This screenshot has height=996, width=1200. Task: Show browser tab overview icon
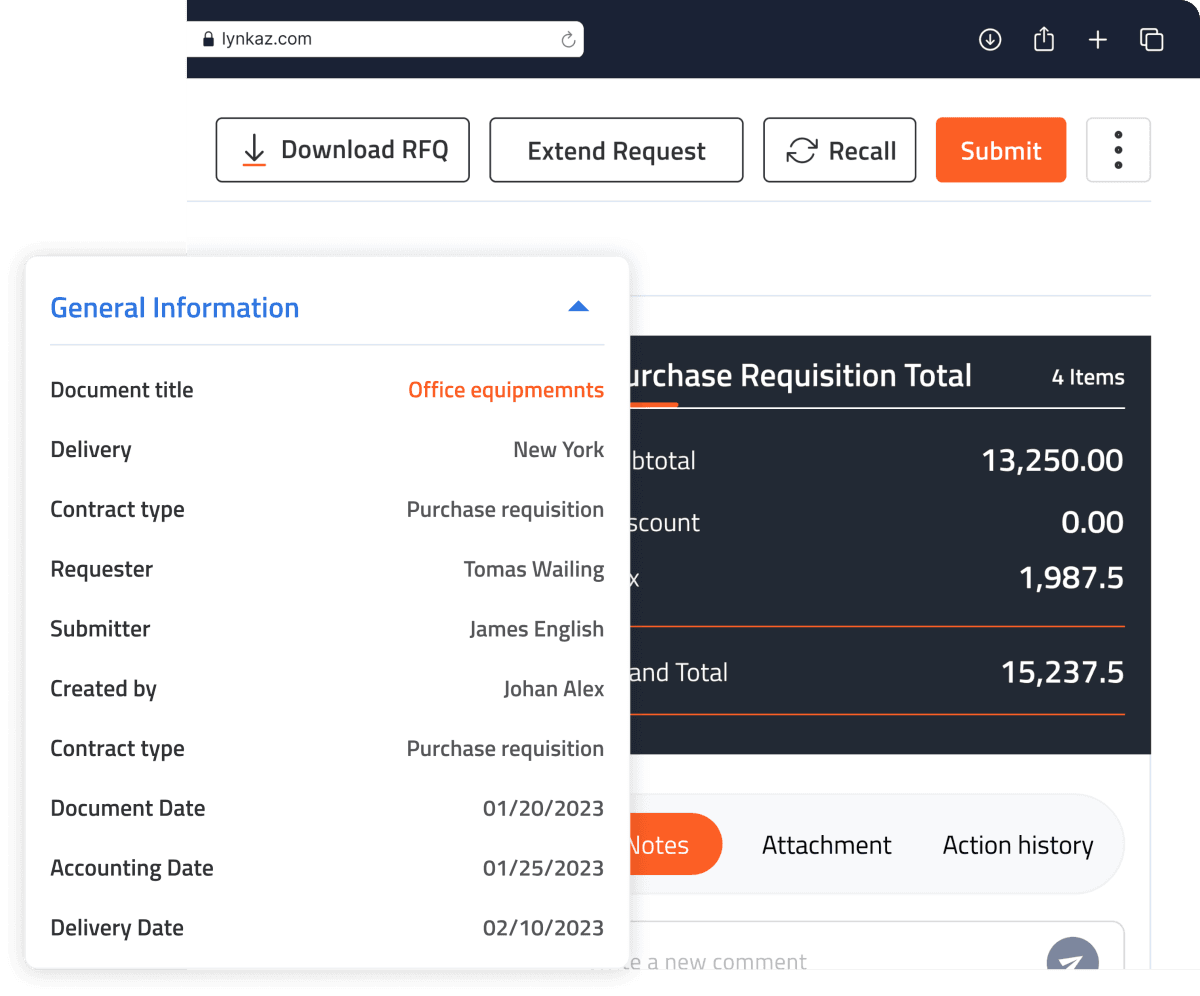pyautogui.click(x=1152, y=40)
